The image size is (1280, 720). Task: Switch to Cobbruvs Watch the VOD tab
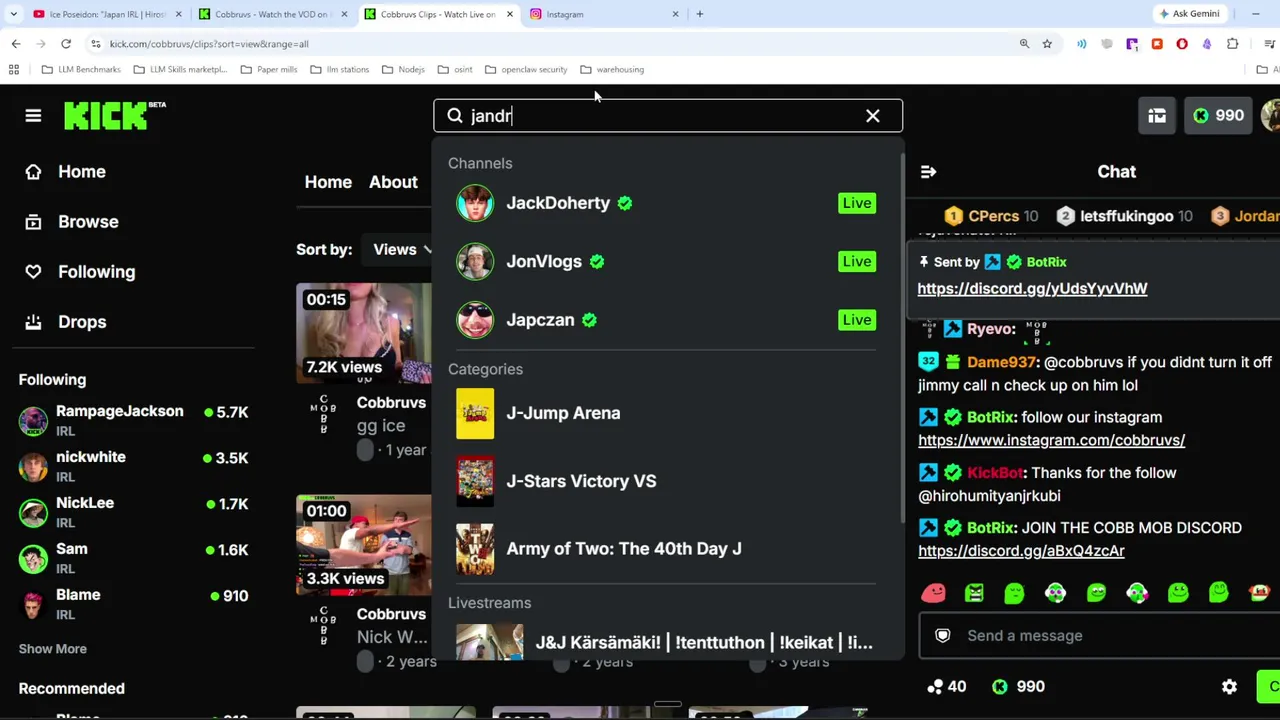[272, 14]
